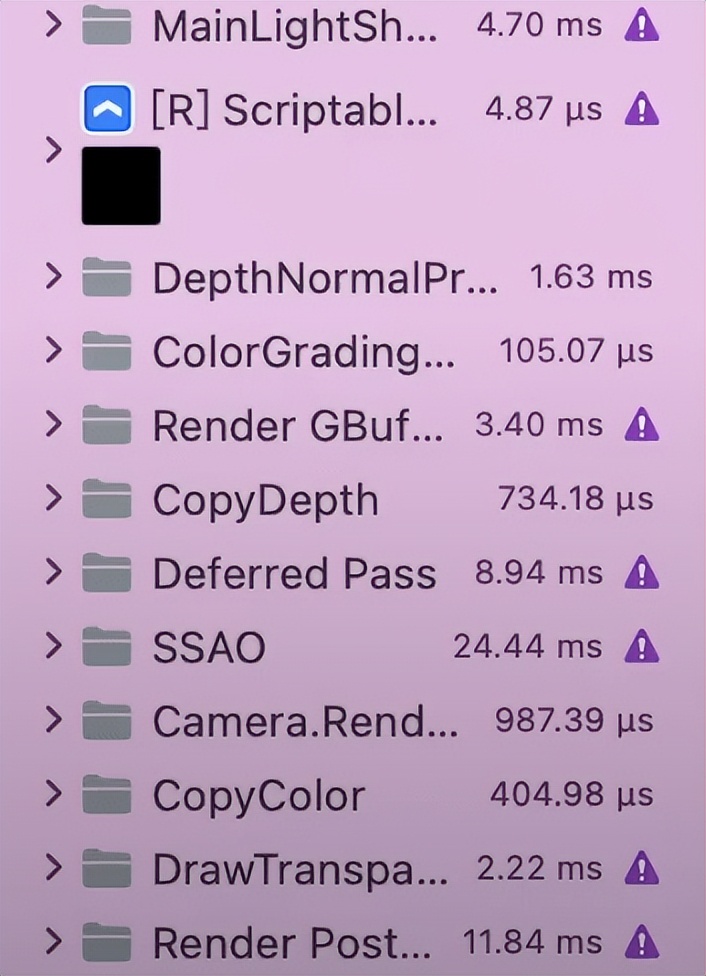Expand the [R] Scriptable item chevron
Viewport: 706px width, 976px height.
(x=54, y=152)
